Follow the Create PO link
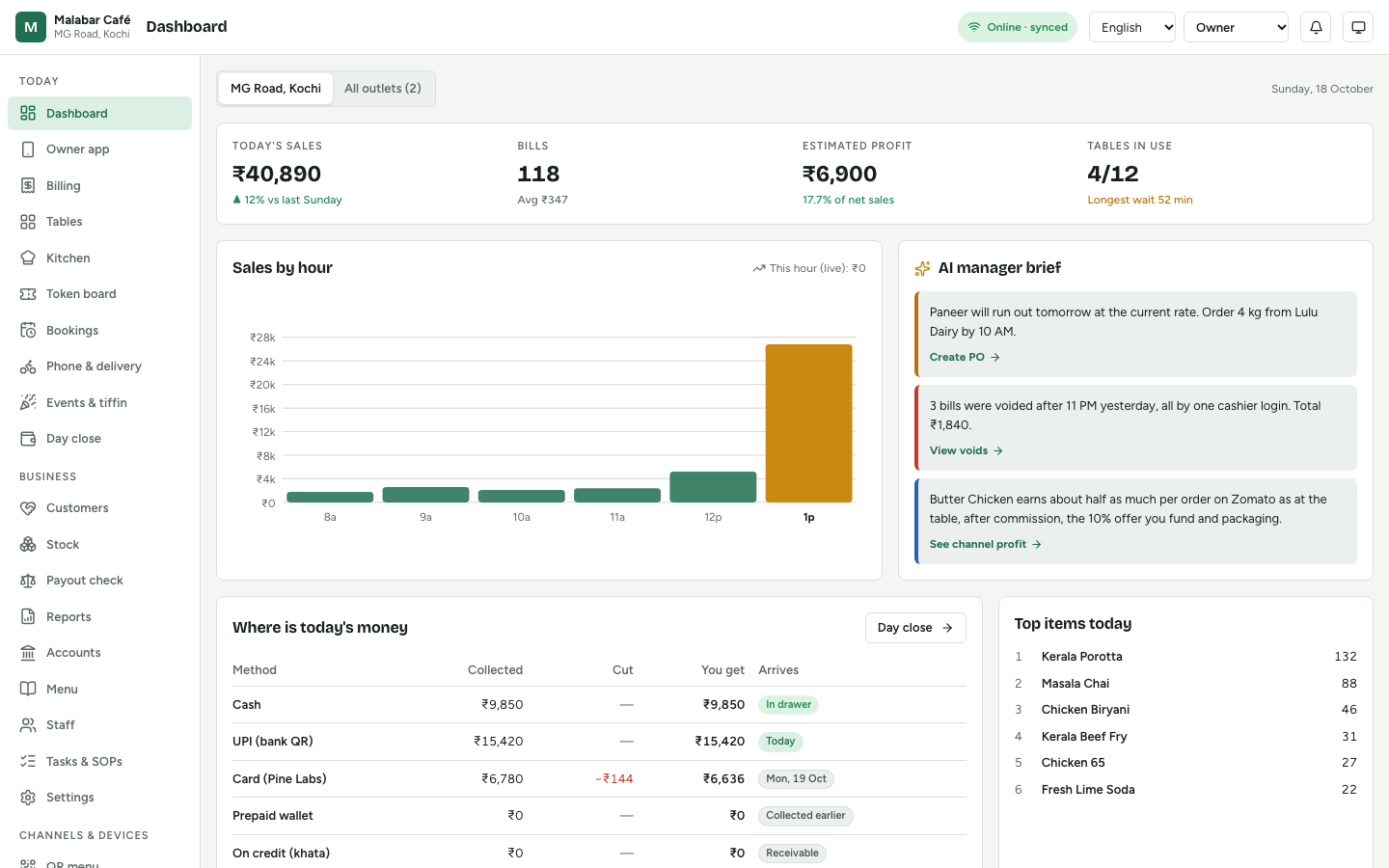Screen dimensions: 1389x868 click(x=965, y=357)
